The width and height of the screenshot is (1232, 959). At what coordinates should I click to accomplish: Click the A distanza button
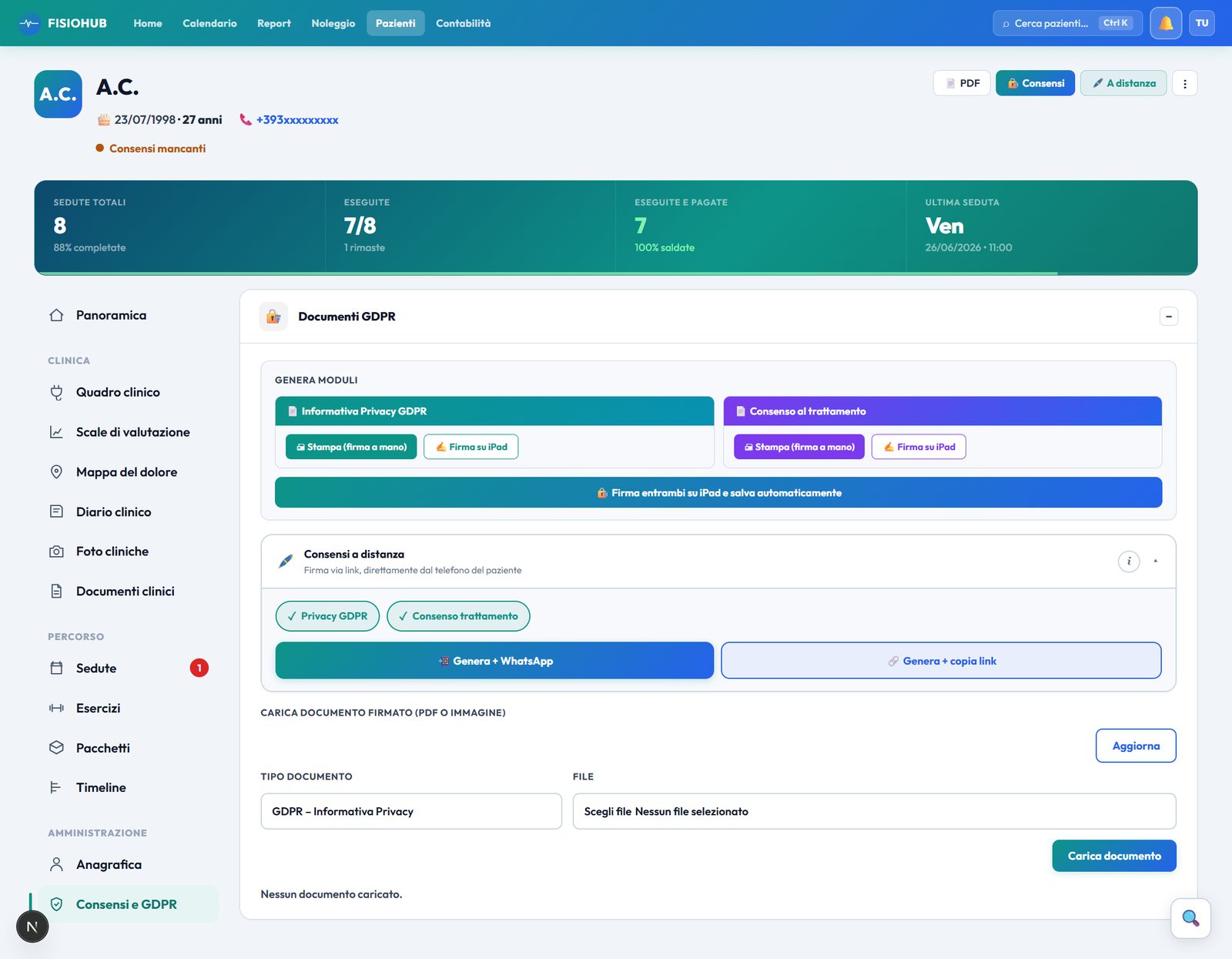tap(1123, 83)
